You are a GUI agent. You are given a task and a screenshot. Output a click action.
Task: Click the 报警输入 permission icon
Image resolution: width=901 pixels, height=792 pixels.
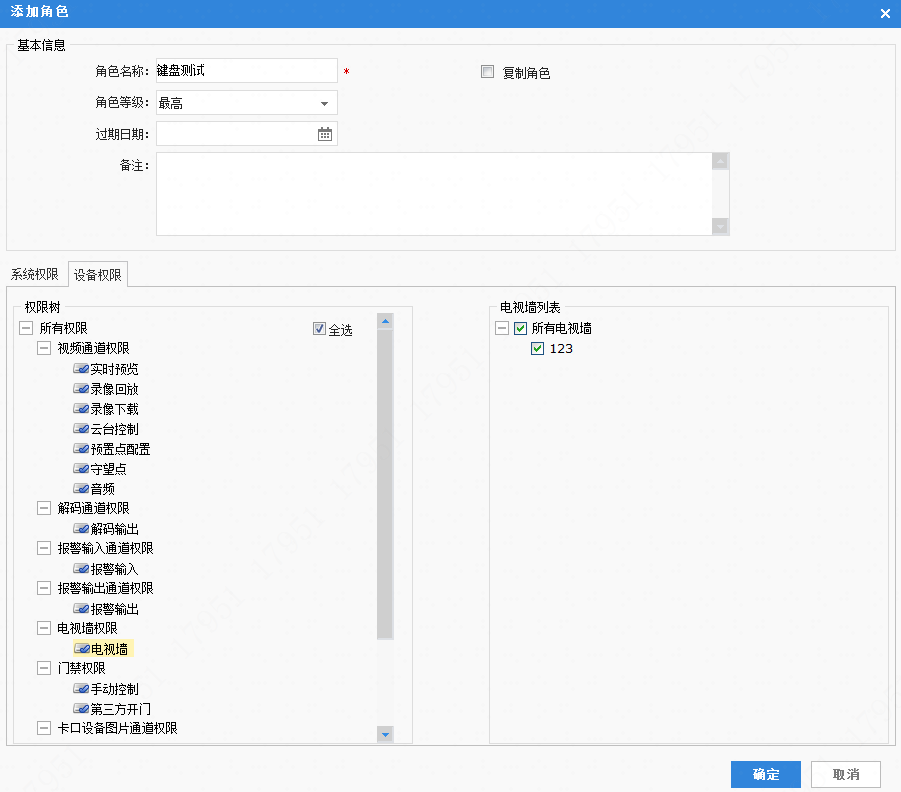81,568
